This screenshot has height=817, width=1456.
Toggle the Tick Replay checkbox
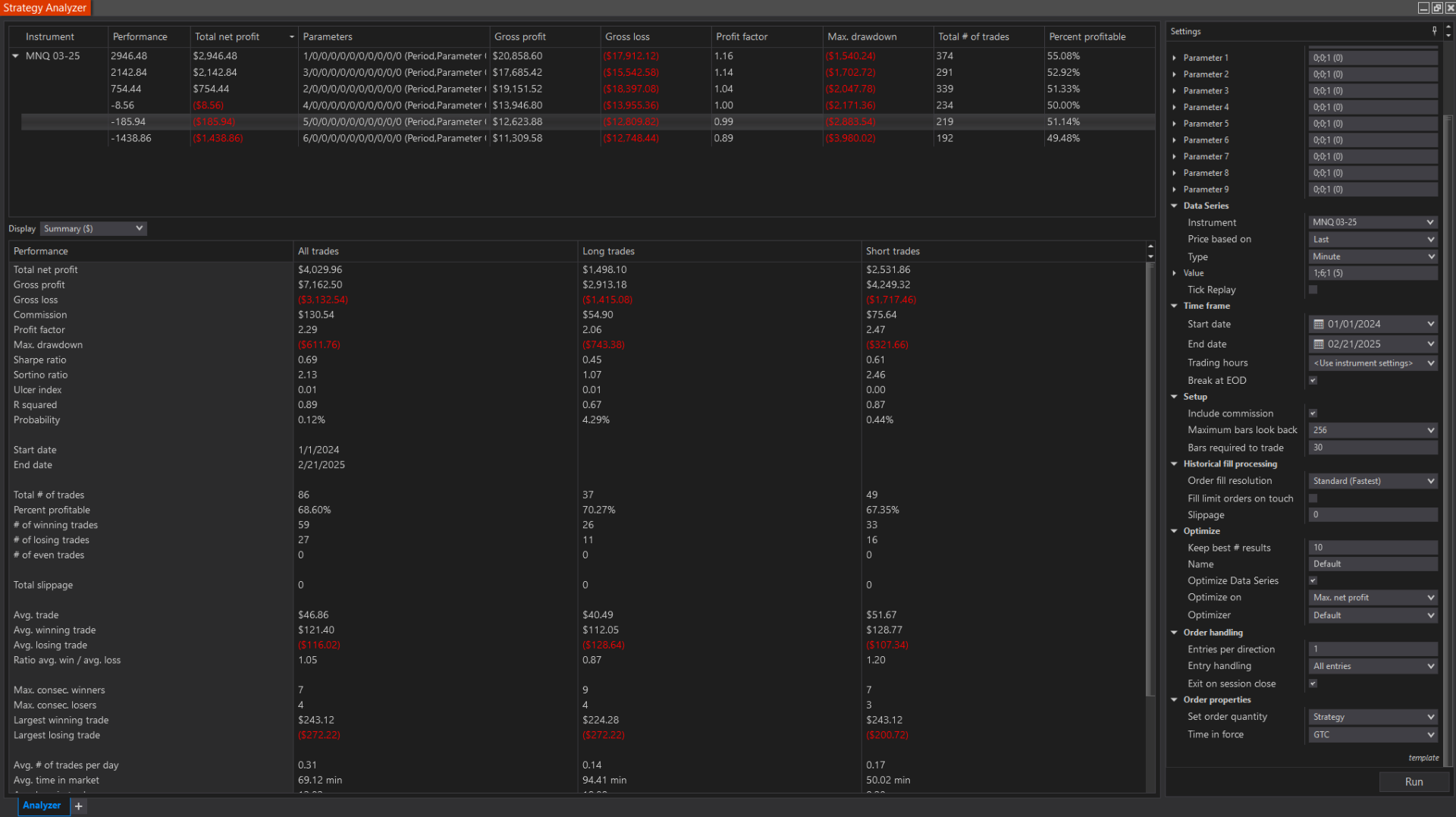[x=1313, y=290]
